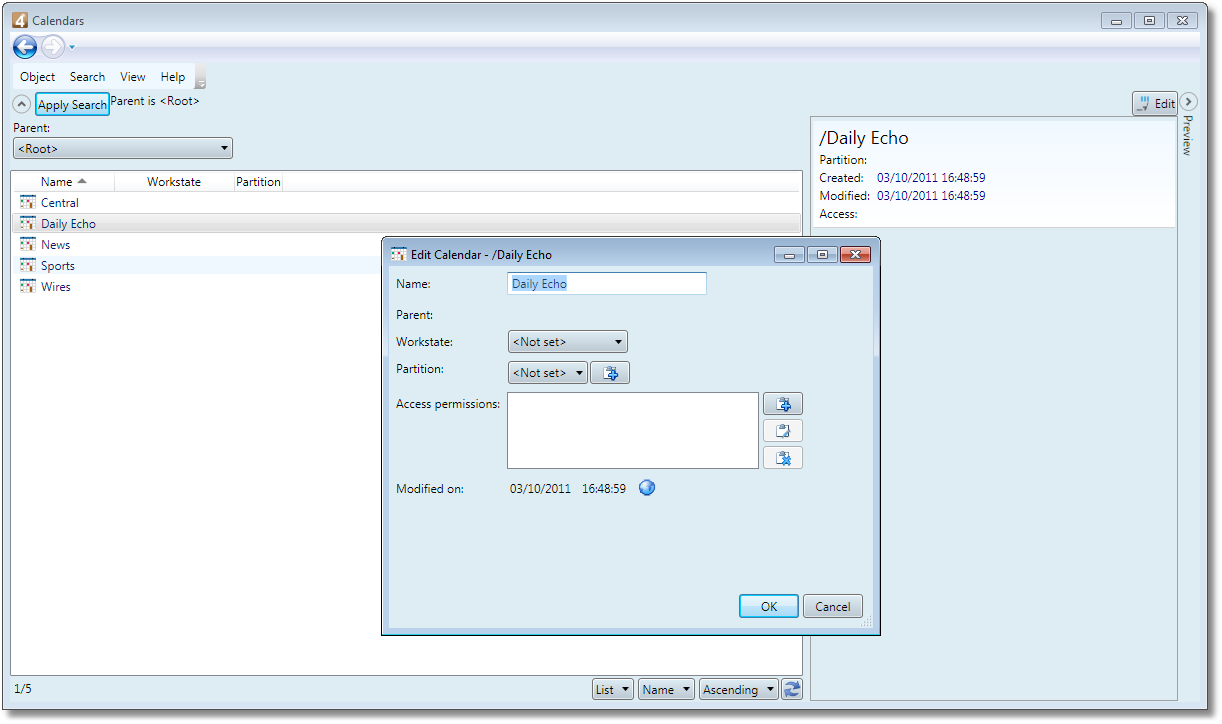Image resolution: width=1222 pixels, height=724 pixels.
Task: Open the Workstate <Not set> dropdown
Action: click(x=568, y=342)
